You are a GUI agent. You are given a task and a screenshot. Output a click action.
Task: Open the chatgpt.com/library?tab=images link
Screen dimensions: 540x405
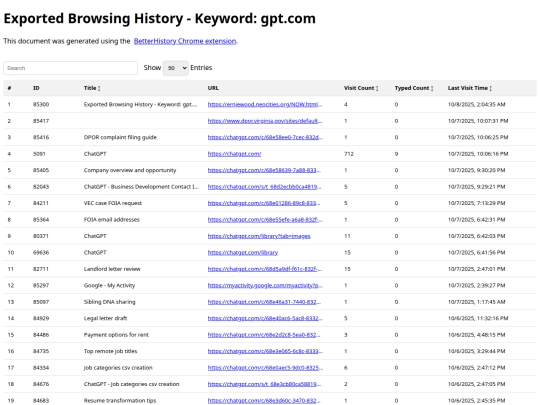coord(259,236)
